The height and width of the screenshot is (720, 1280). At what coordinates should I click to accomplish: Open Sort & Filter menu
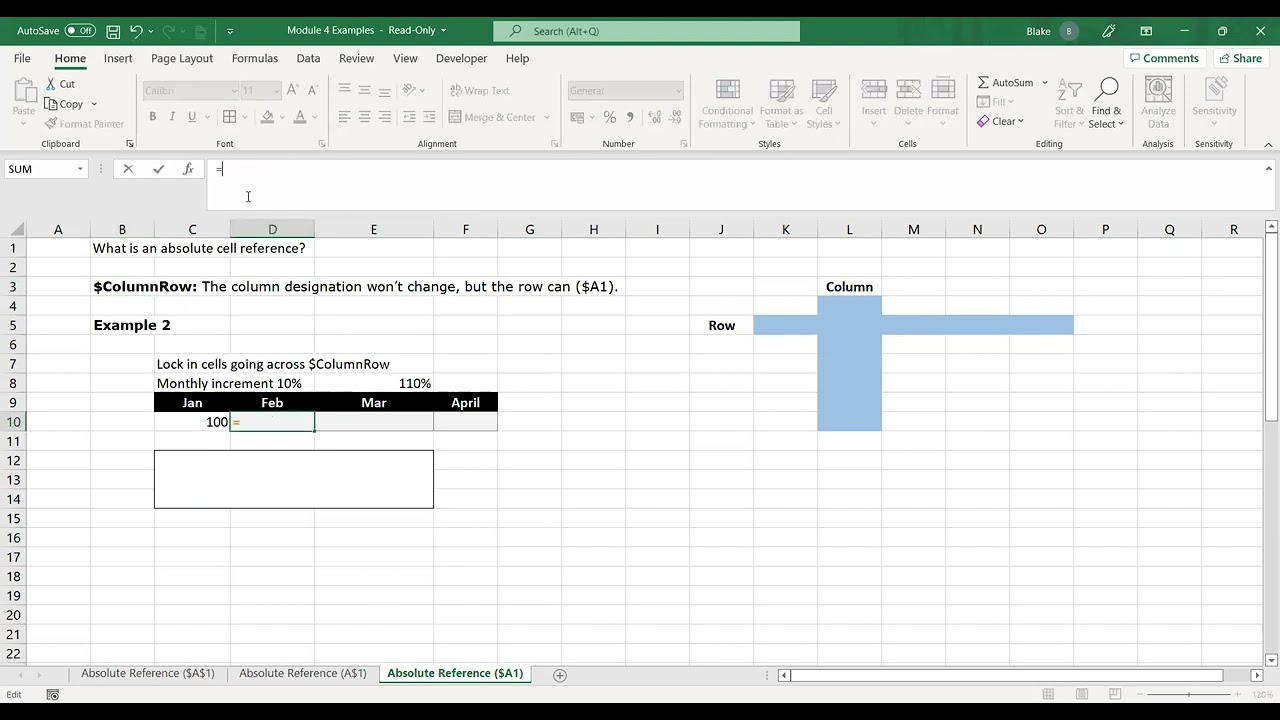pyautogui.click(x=1069, y=103)
